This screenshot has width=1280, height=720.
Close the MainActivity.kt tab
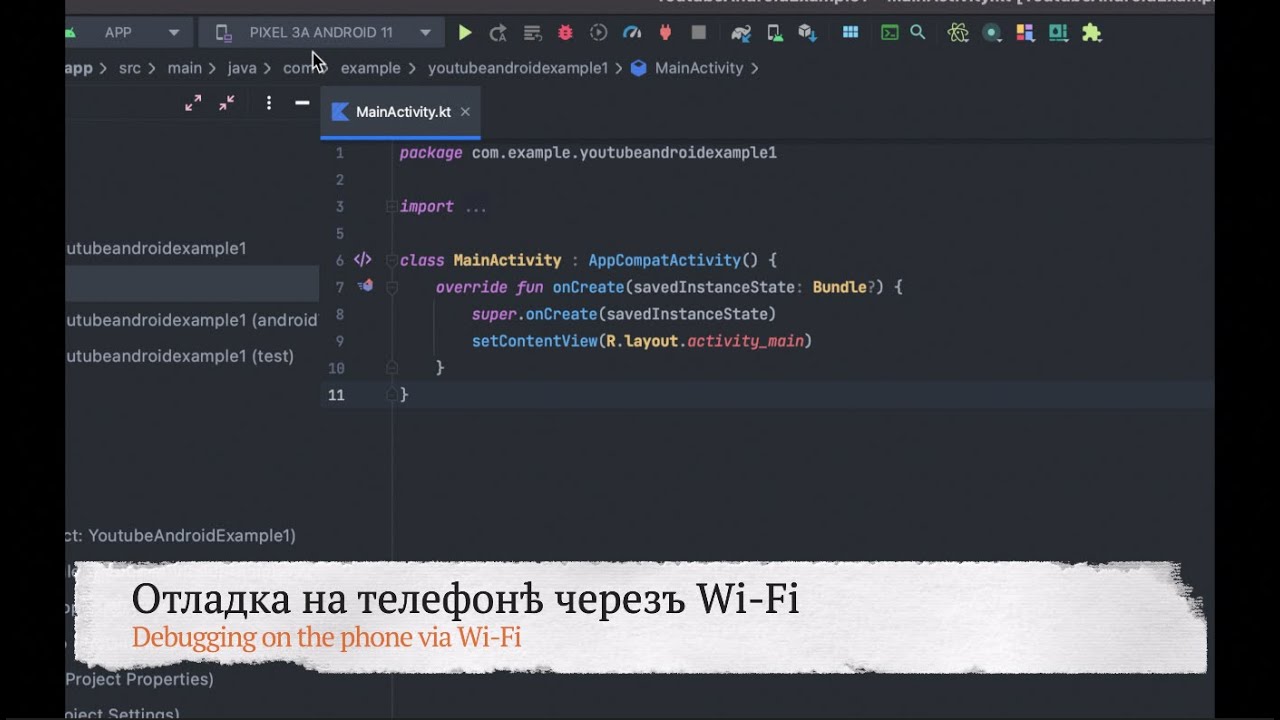tap(465, 112)
